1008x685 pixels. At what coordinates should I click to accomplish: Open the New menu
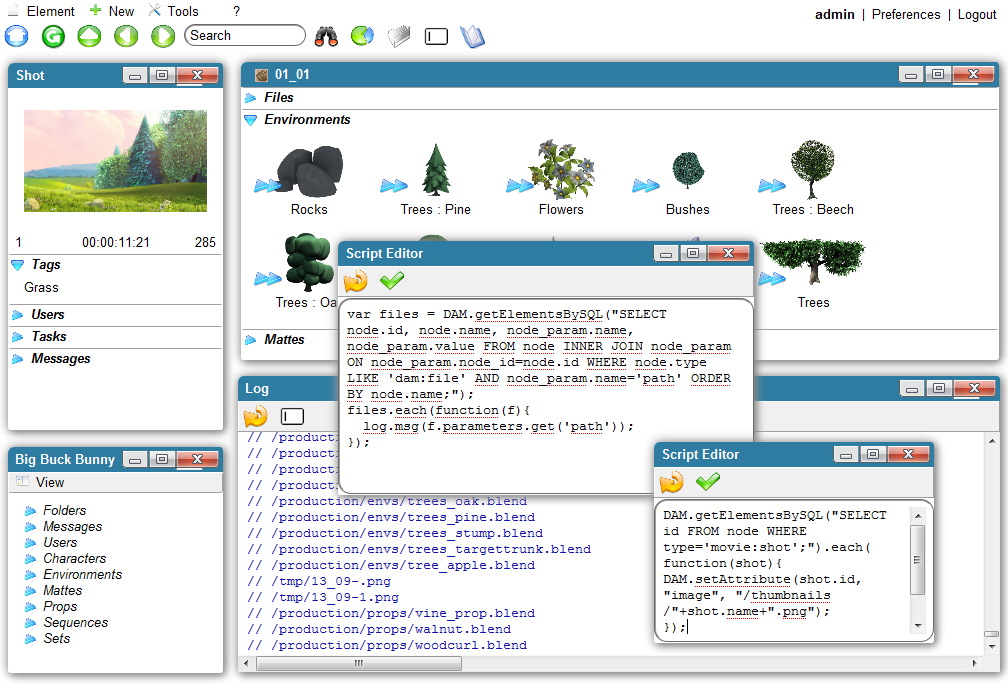tap(120, 11)
